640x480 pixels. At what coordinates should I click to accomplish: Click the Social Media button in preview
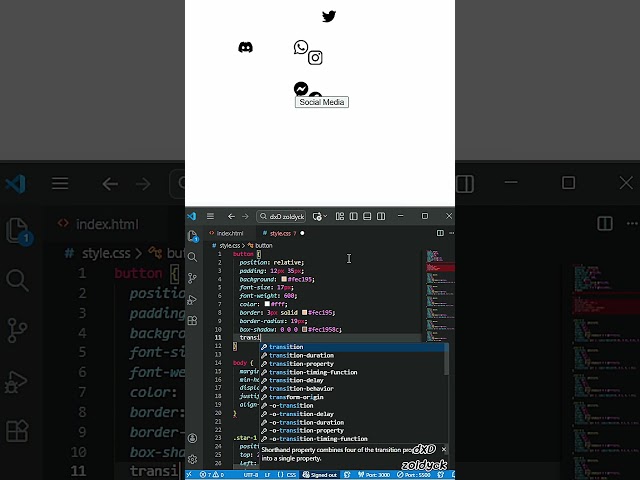tap(322, 102)
